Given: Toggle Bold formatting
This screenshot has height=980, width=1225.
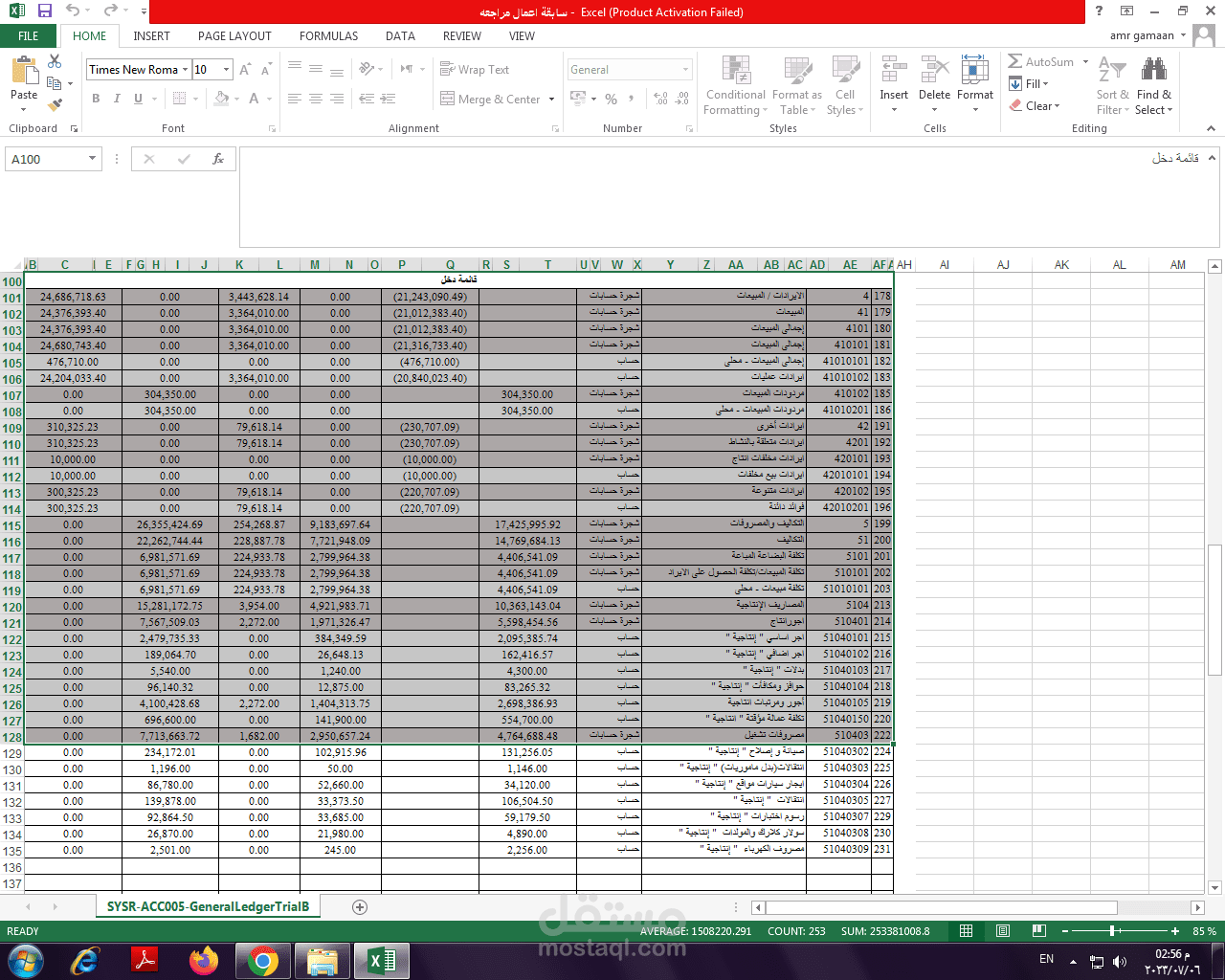Looking at the screenshot, I should pyautogui.click(x=96, y=99).
